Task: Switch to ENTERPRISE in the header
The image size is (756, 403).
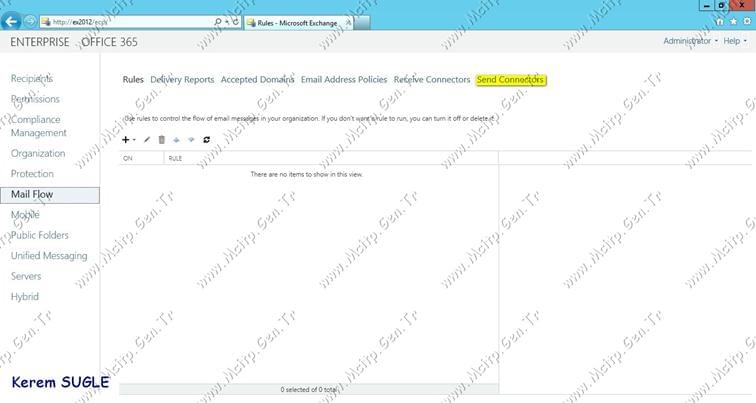Action: pos(40,42)
